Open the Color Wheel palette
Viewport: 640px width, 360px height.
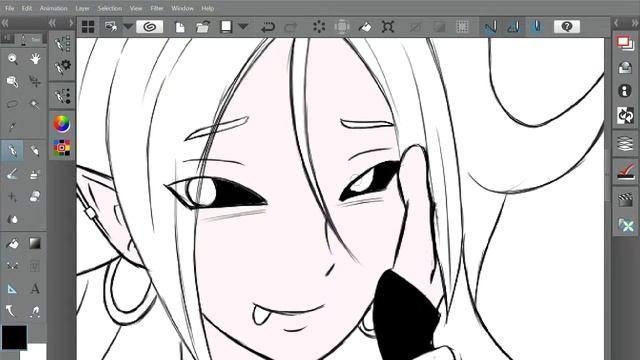[62, 124]
